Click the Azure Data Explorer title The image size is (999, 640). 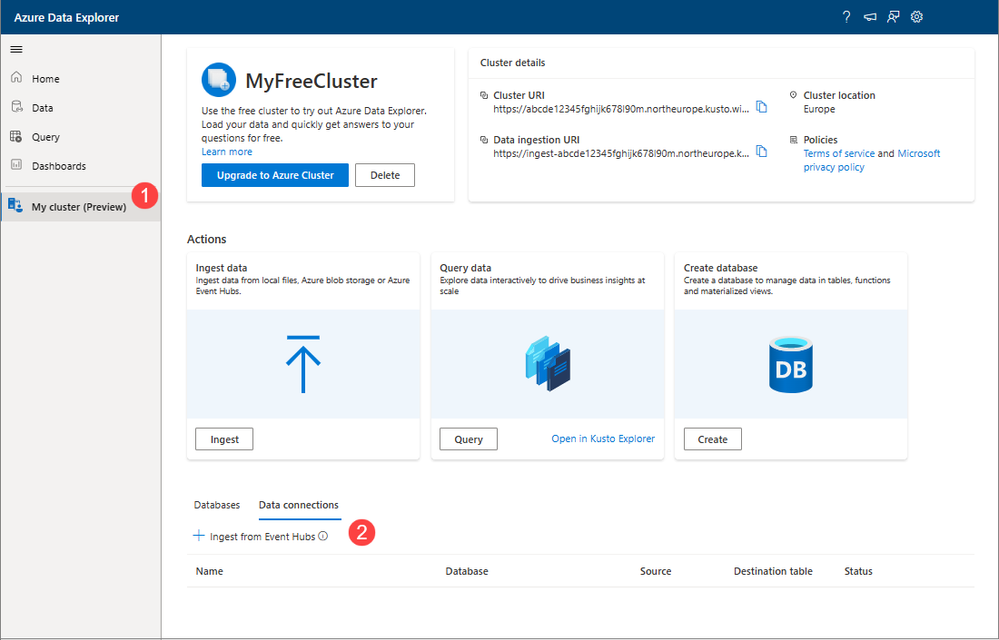coord(67,17)
